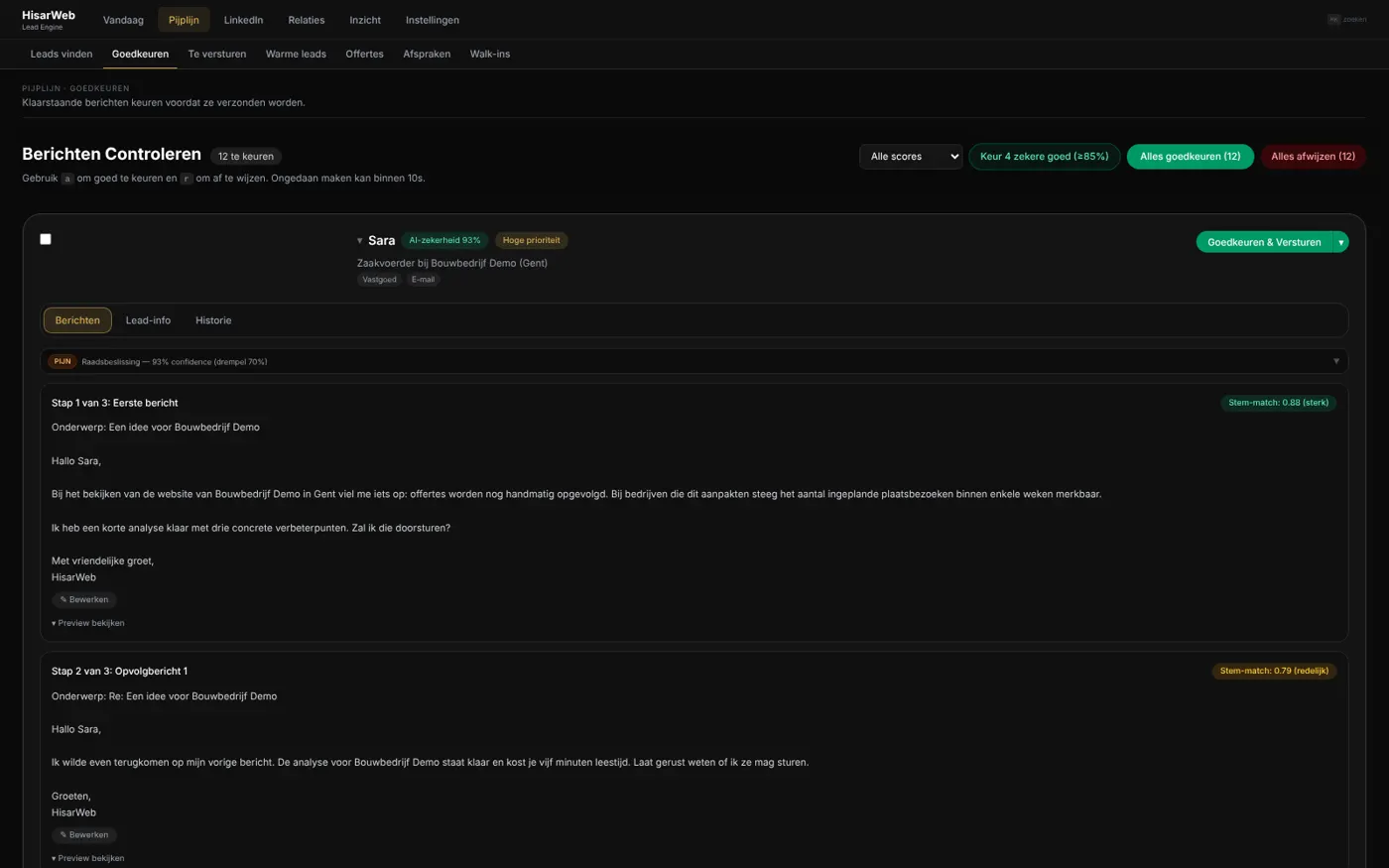The width and height of the screenshot is (1389, 868).
Task: Expand Preview bekijken under Stap 1
Action: point(88,623)
